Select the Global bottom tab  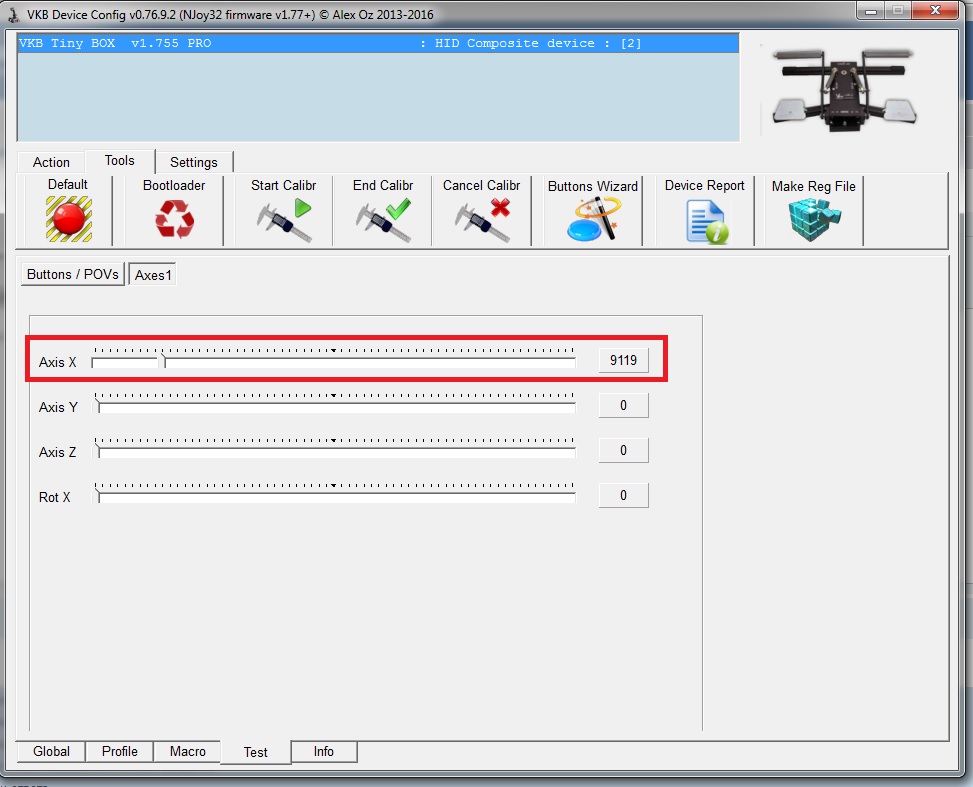pos(51,751)
